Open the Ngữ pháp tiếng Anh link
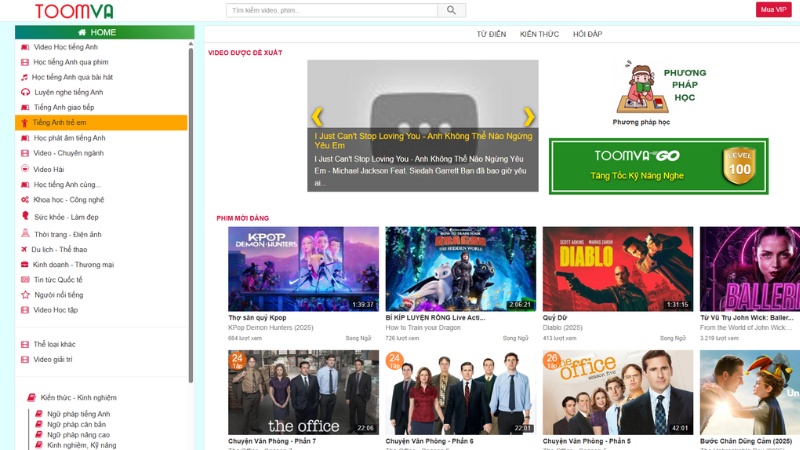 (x=78, y=414)
